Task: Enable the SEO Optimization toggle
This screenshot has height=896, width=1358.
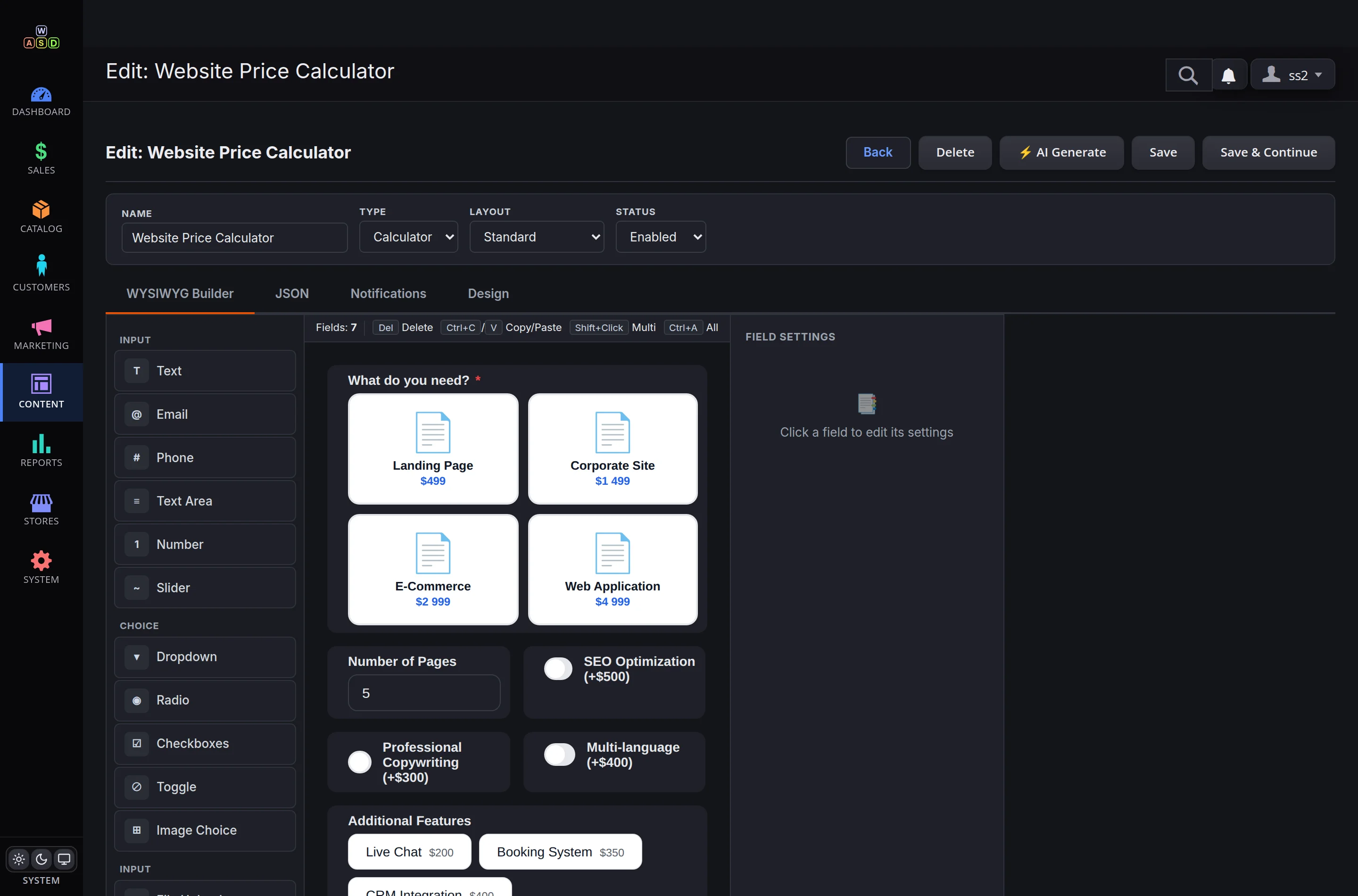Action: pyautogui.click(x=558, y=669)
